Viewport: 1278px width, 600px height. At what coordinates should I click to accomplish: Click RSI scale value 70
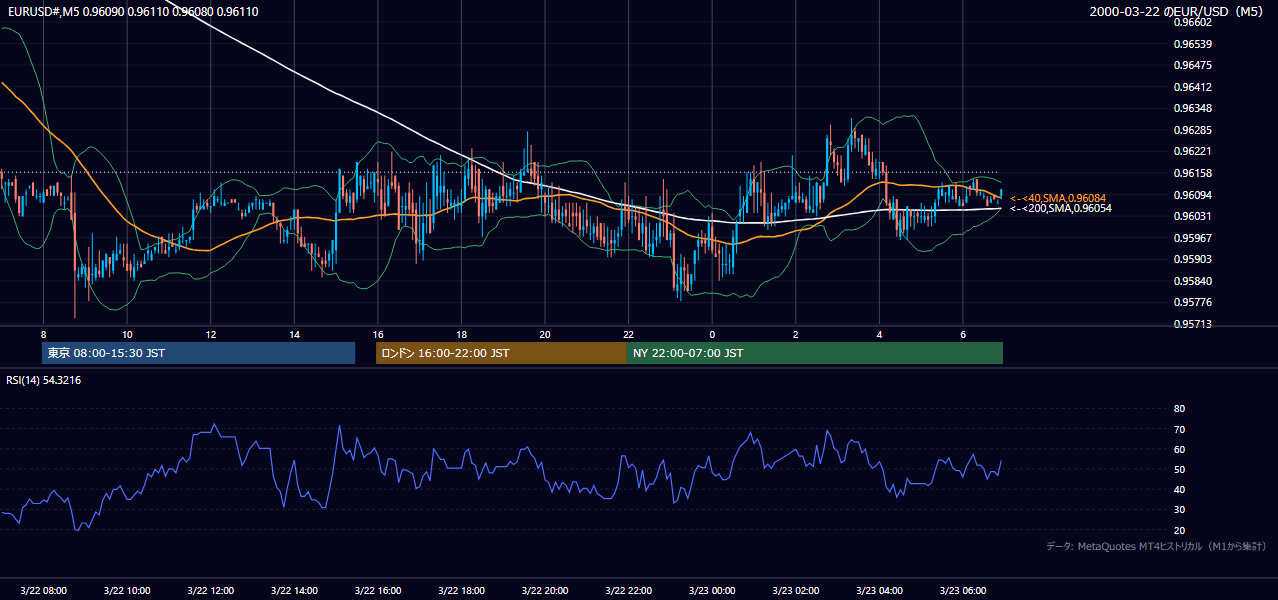tap(1179, 429)
